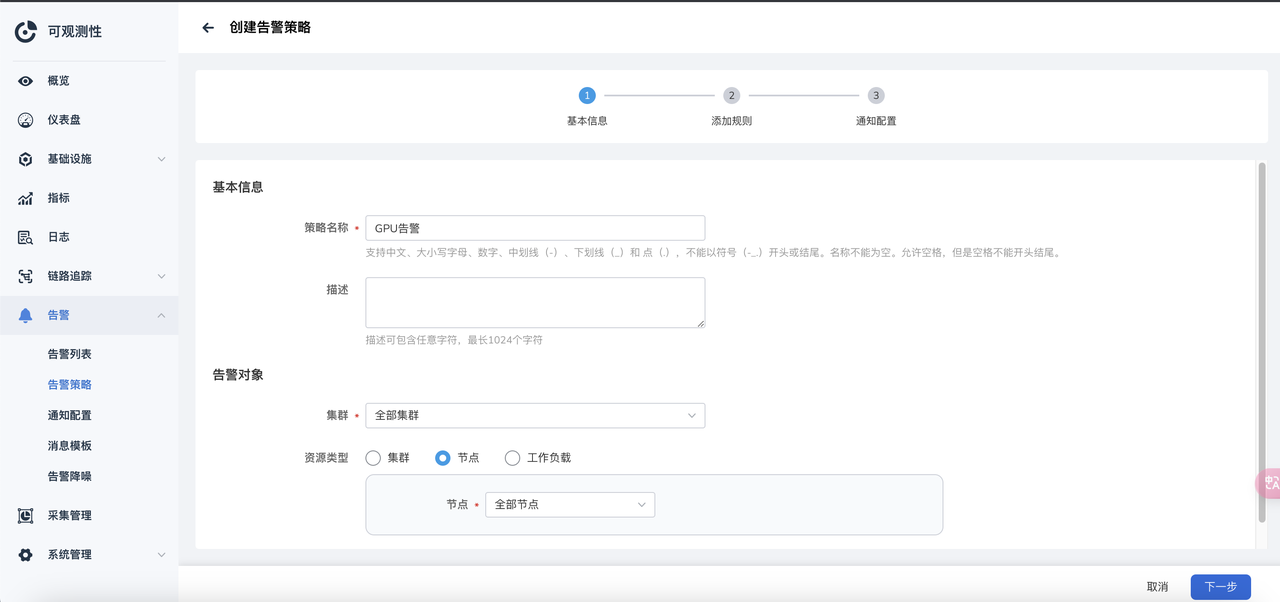Open the 采集管理 collection management section
1280x602 pixels.
pos(68,515)
